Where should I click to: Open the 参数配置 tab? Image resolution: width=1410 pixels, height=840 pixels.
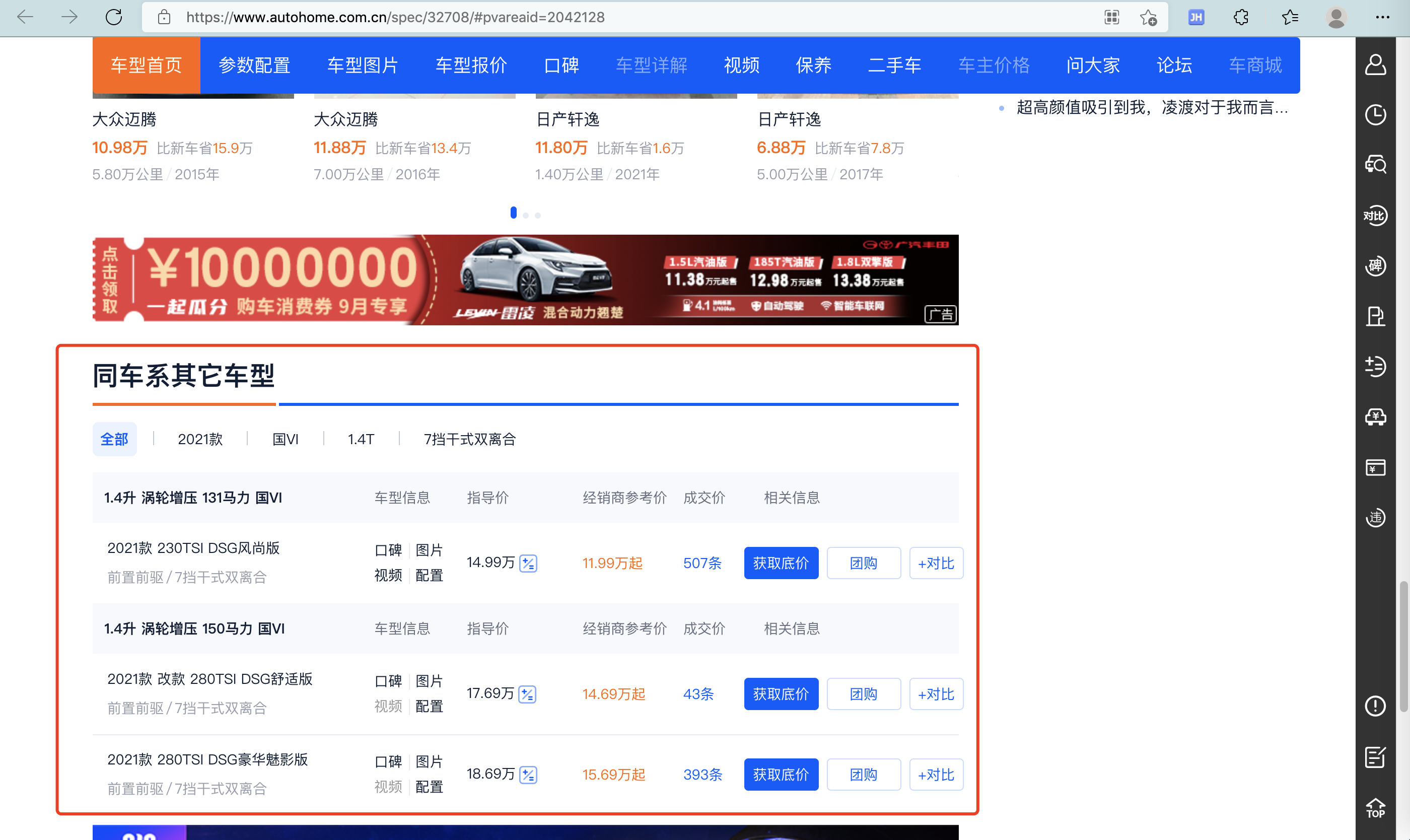[x=255, y=65]
